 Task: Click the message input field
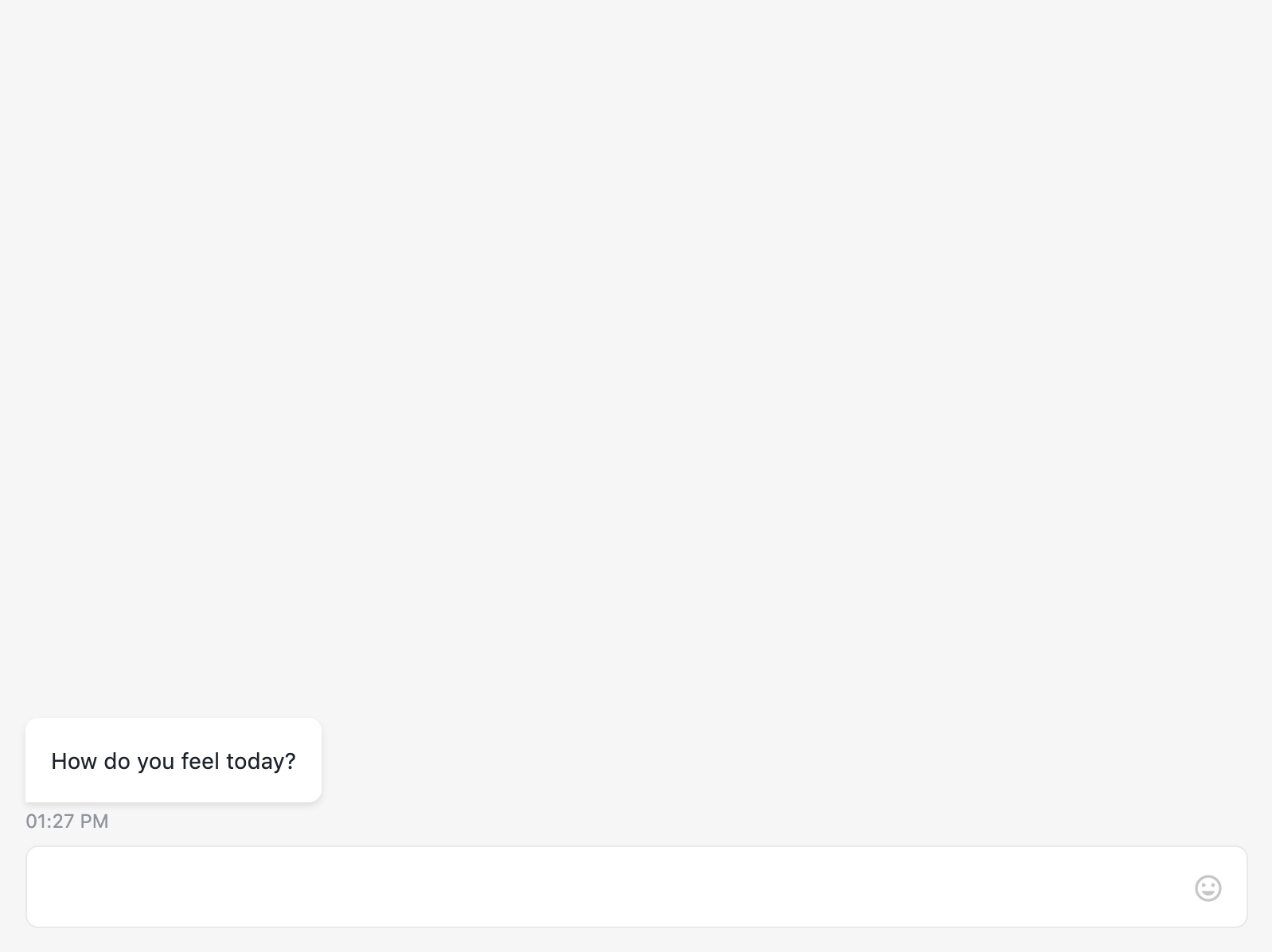click(x=605, y=887)
